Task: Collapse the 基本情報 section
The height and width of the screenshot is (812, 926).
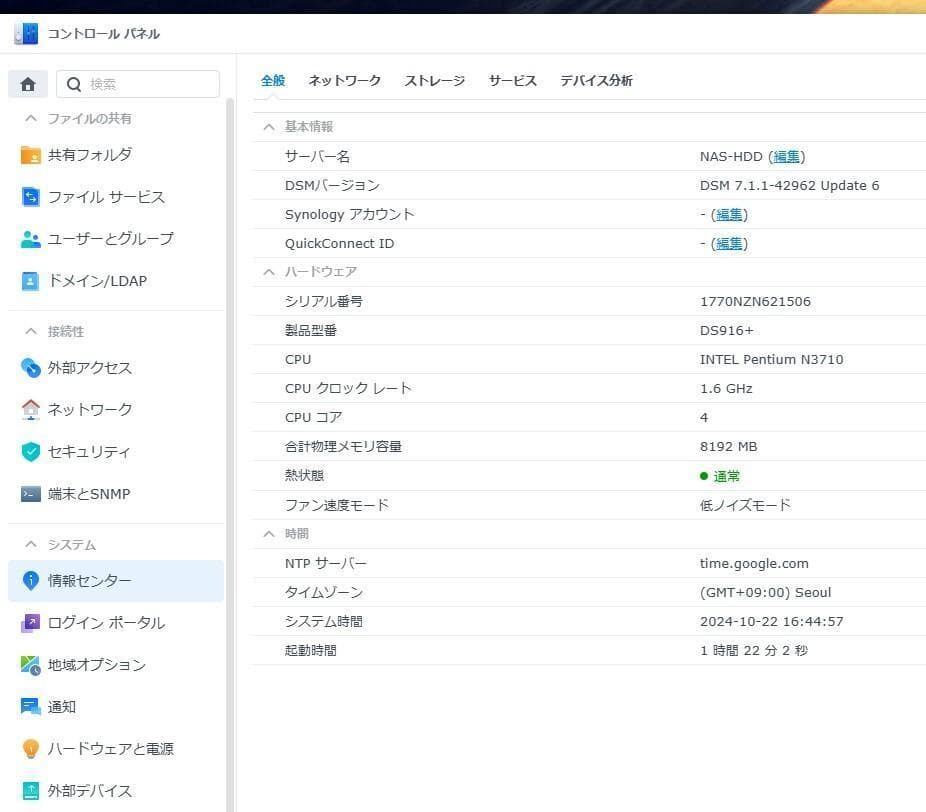Action: (268, 126)
